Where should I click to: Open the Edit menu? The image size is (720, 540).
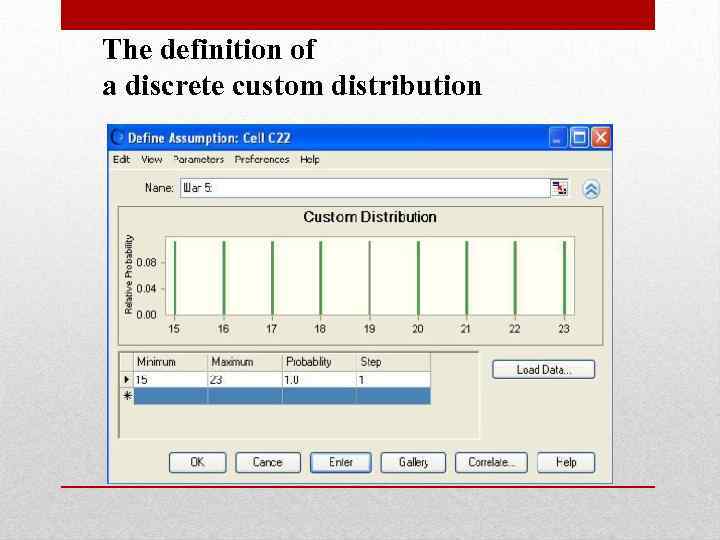tap(121, 159)
